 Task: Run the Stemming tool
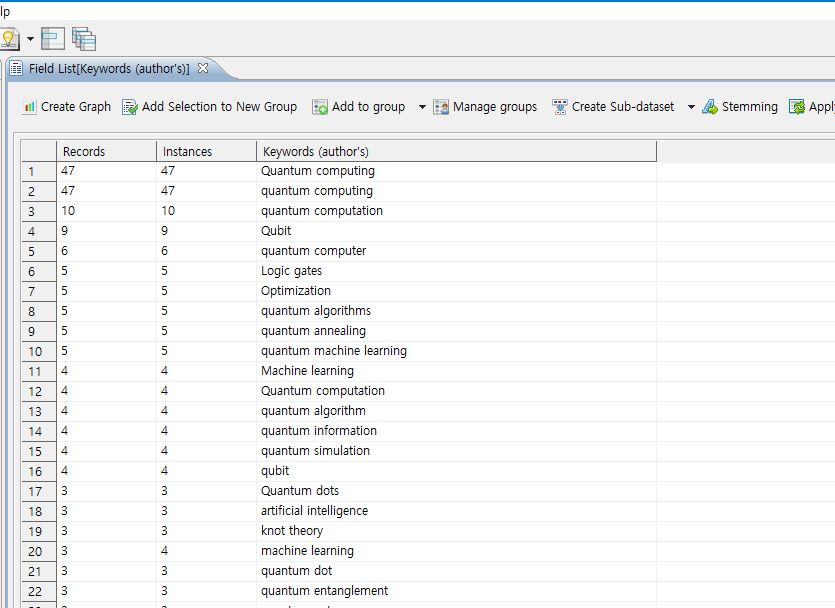point(739,107)
